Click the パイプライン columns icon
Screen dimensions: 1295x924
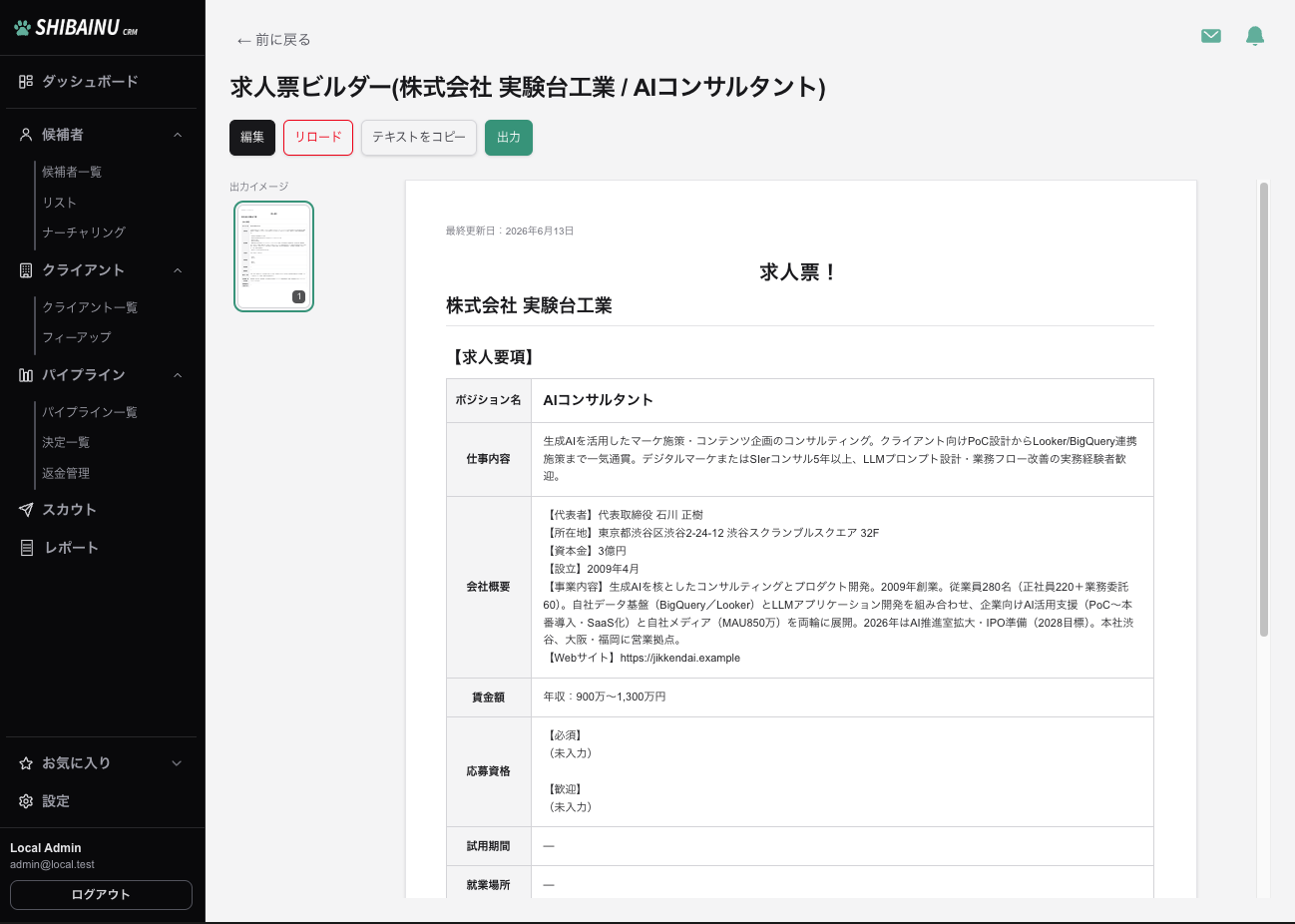click(26, 375)
